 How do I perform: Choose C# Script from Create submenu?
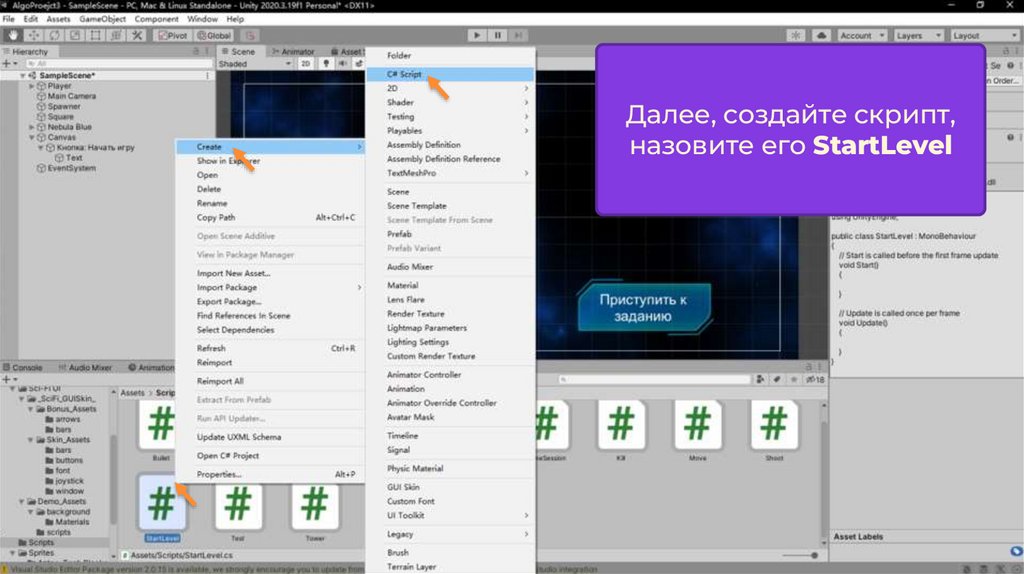451,74
